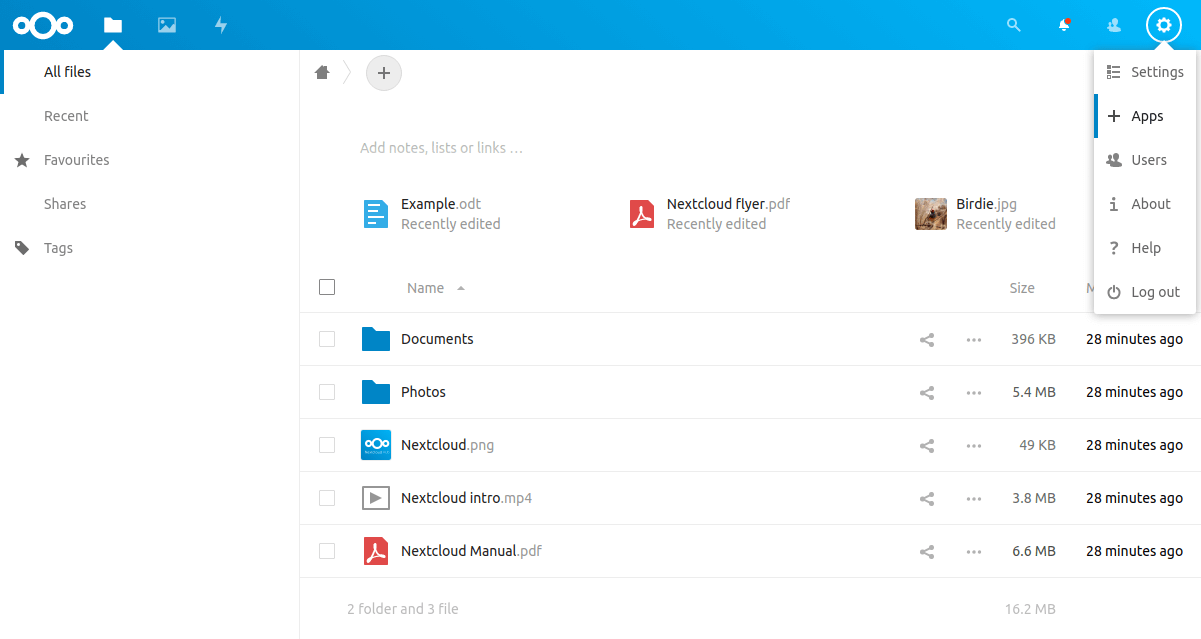Toggle the Name column sort arrow

click(460, 287)
